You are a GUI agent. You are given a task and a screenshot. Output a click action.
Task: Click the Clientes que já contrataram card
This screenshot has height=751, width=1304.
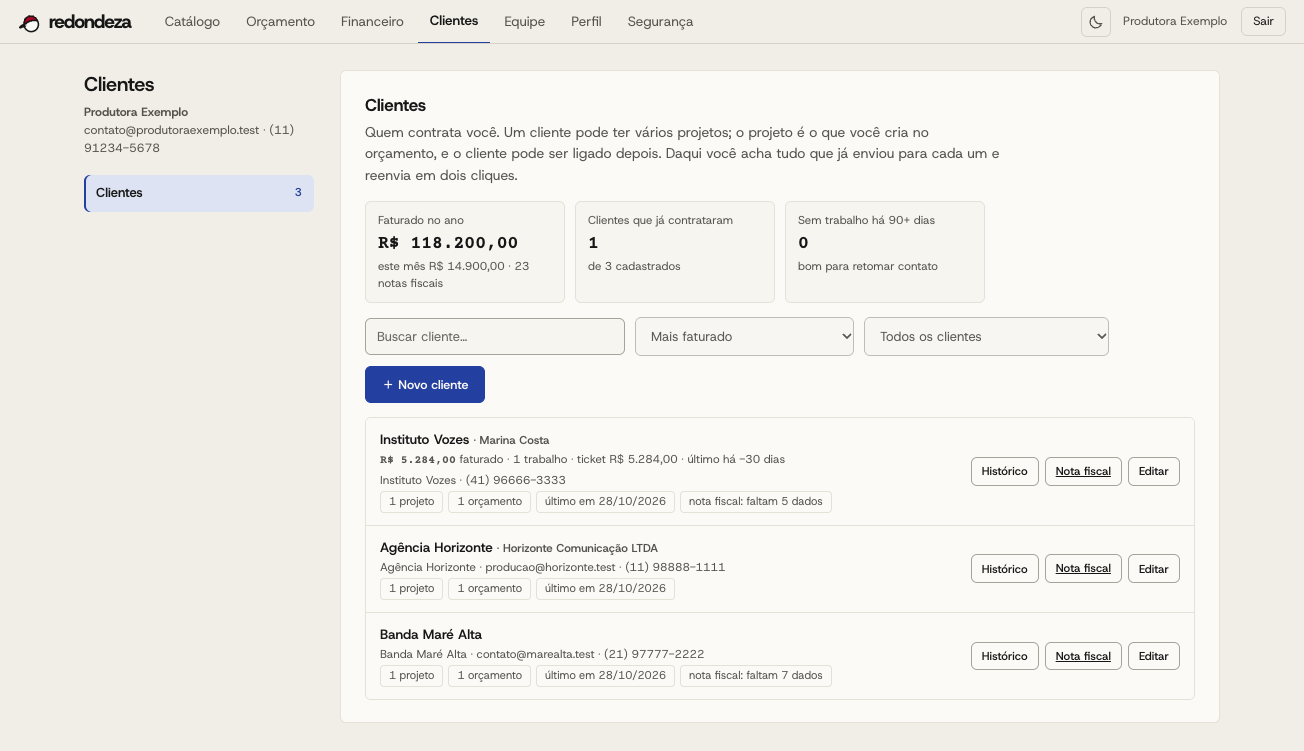675,252
